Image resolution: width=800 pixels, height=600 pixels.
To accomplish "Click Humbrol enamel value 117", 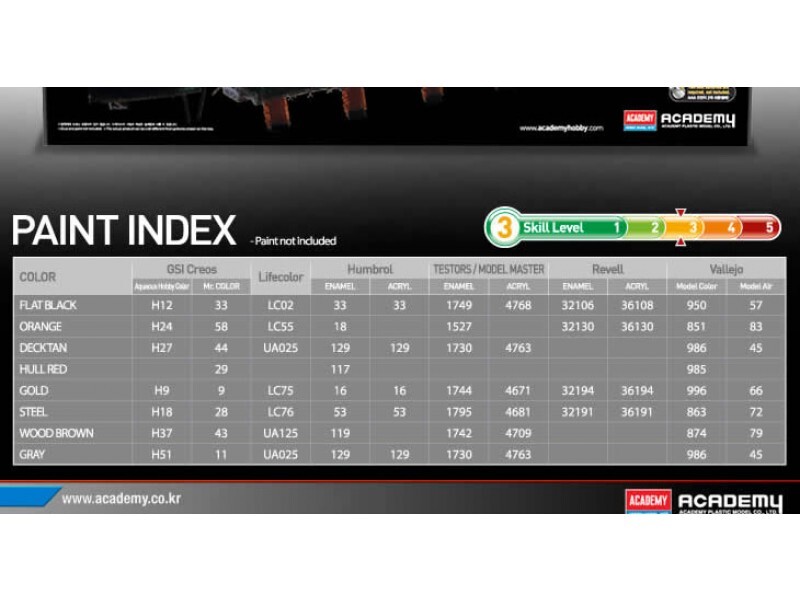I will (x=340, y=369).
